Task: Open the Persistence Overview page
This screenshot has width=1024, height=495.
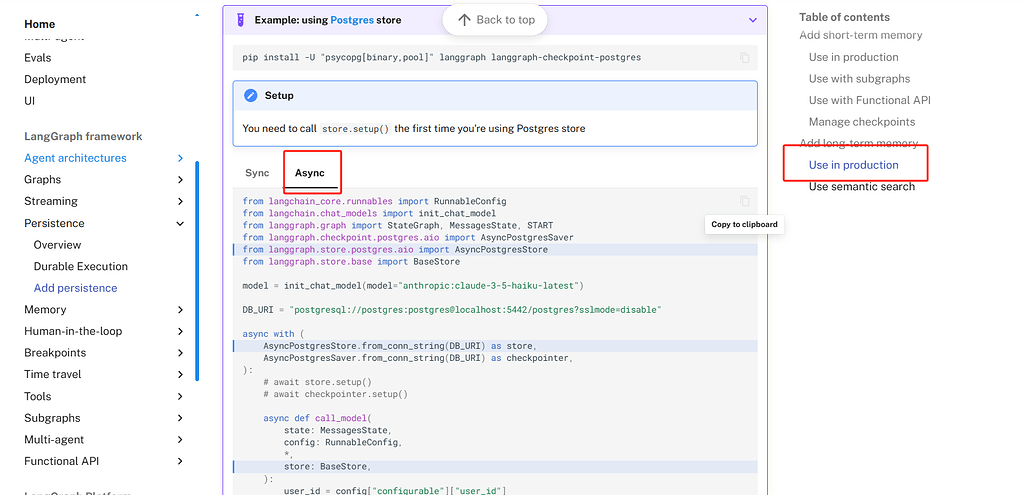Action: click(x=57, y=245)
